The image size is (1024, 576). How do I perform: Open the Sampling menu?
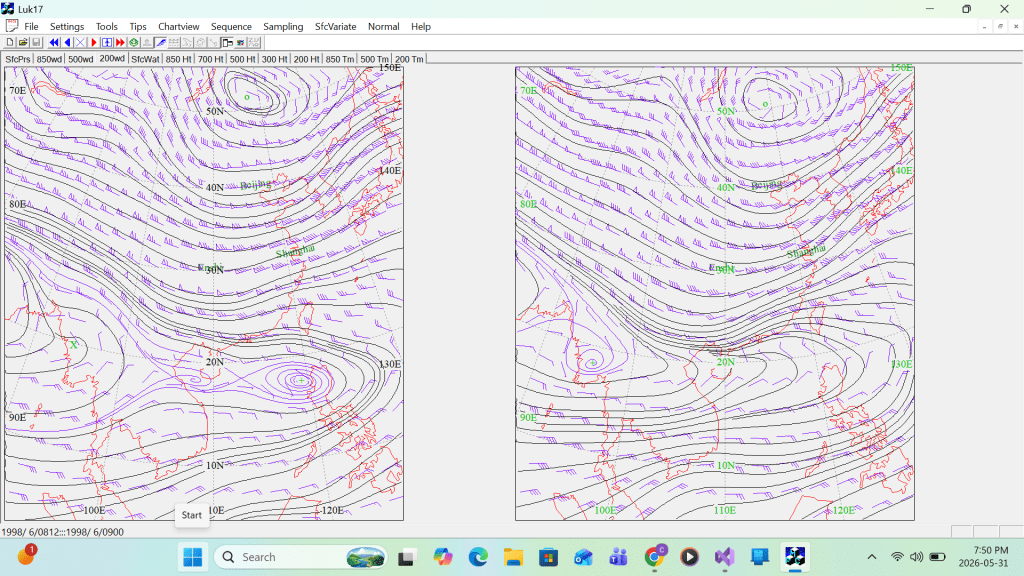pos(283,27)
